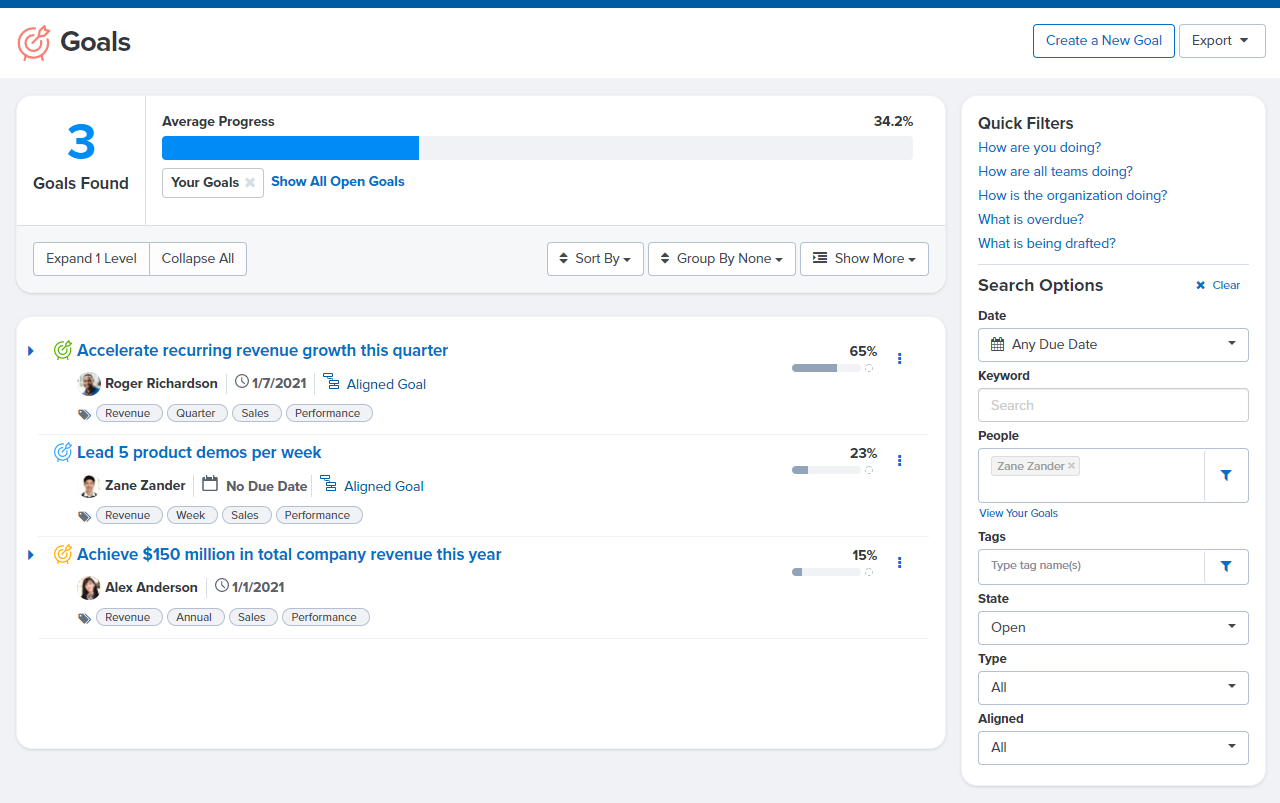
Task: Click the clock icon next to 1/1/2021
Action: [x=222, y=586]
